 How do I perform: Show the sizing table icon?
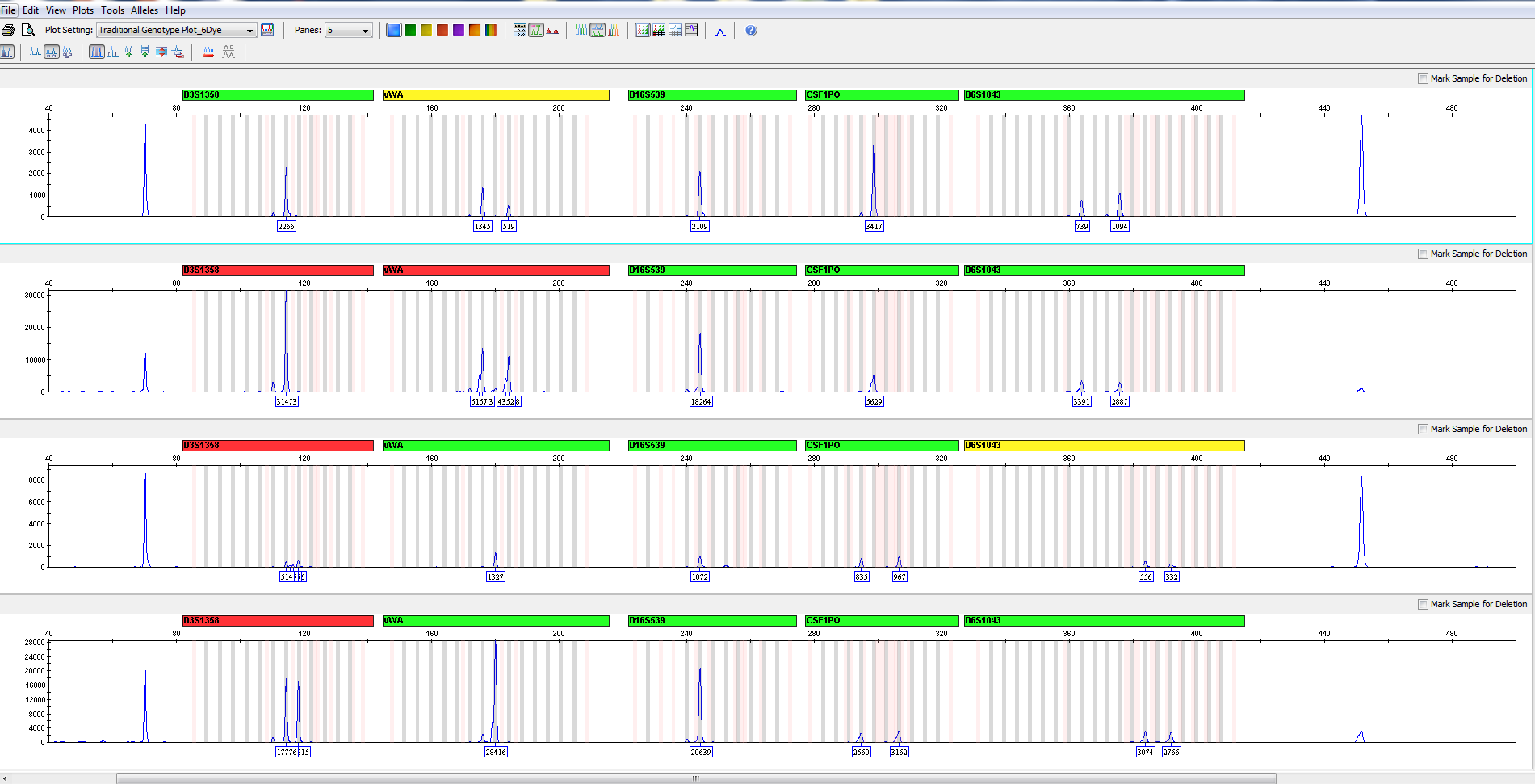pyautogui.click(x=643, y=30)
